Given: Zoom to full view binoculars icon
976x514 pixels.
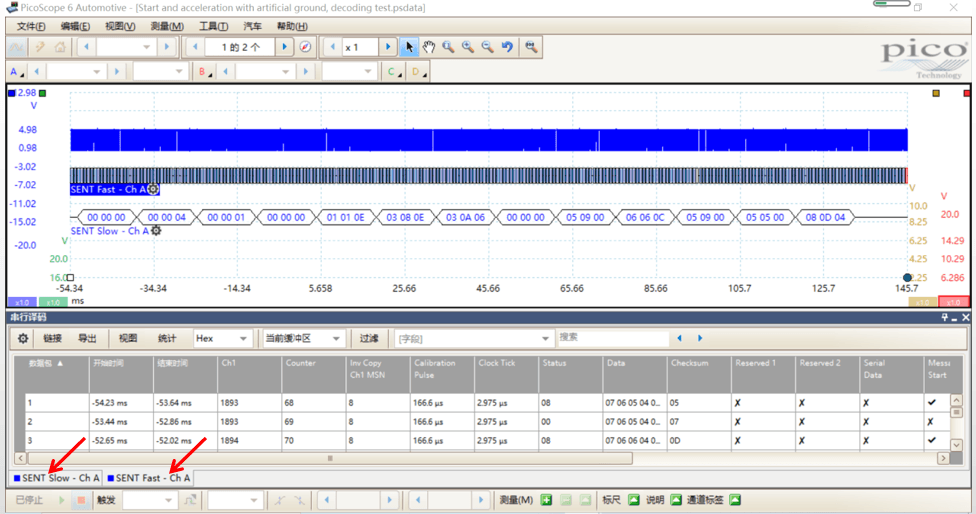Looking at the screenshot, I should point(531,47).
